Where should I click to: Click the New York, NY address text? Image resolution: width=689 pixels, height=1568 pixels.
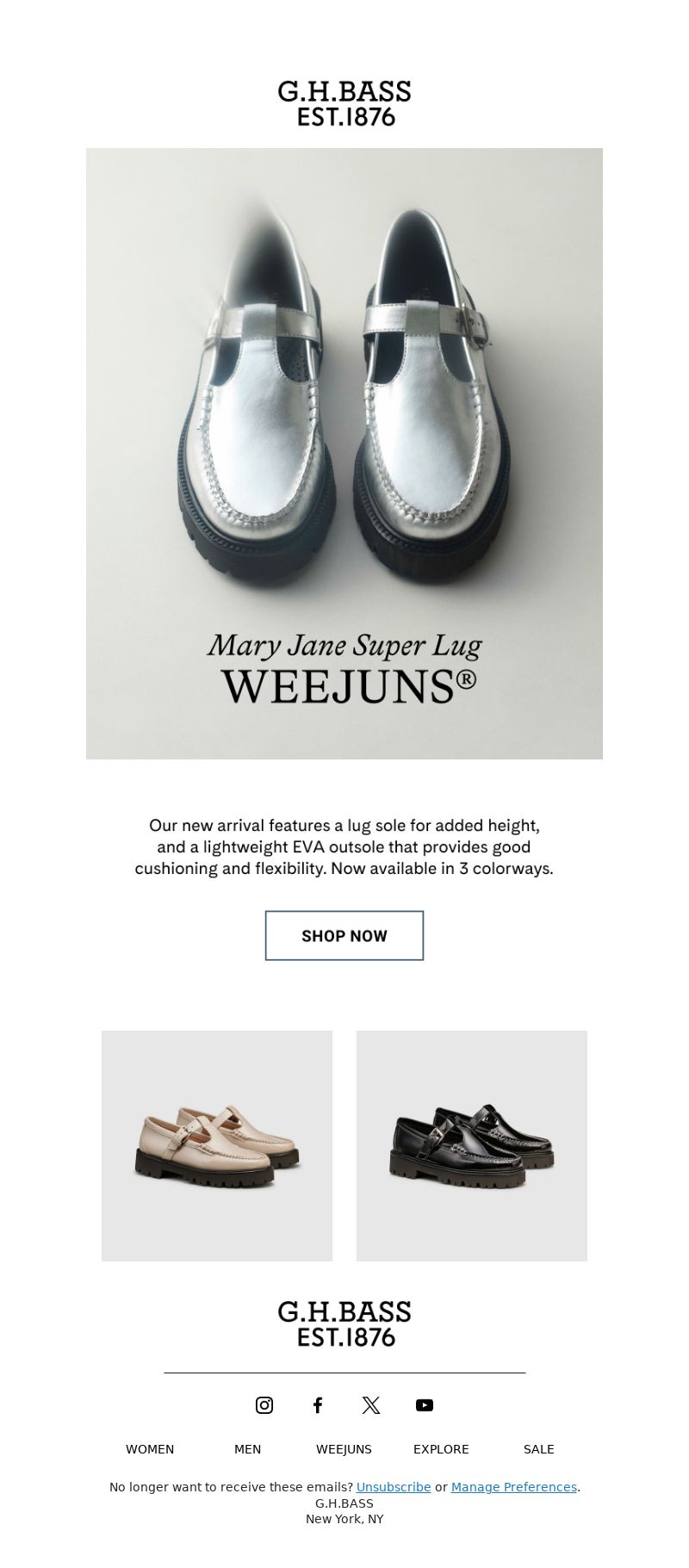344,1519
